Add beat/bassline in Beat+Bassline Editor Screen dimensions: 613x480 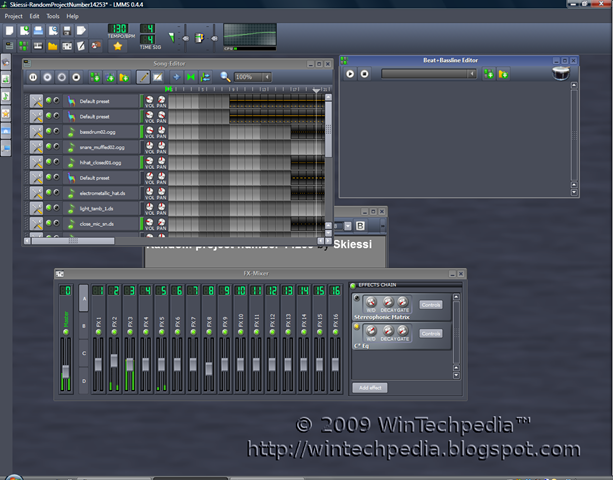(489, 74)
